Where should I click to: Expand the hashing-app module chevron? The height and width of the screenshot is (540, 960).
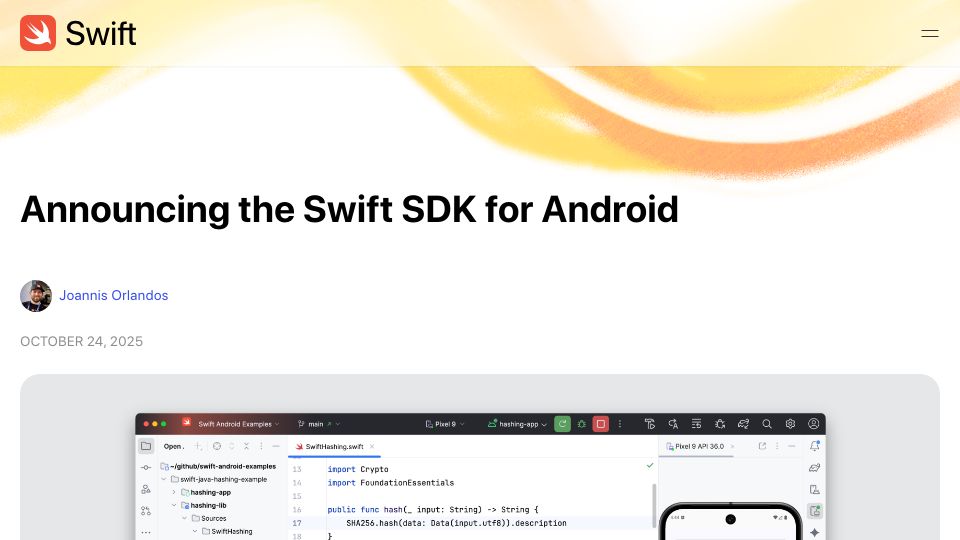174,492
